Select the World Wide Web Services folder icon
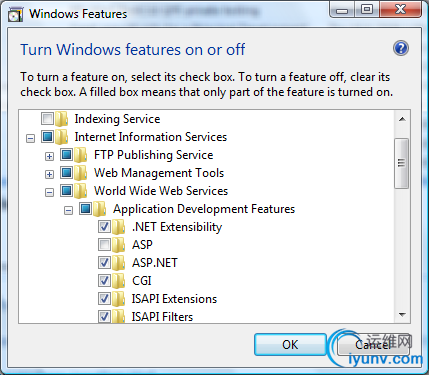 pyautogui.click(x=81, y=191)
